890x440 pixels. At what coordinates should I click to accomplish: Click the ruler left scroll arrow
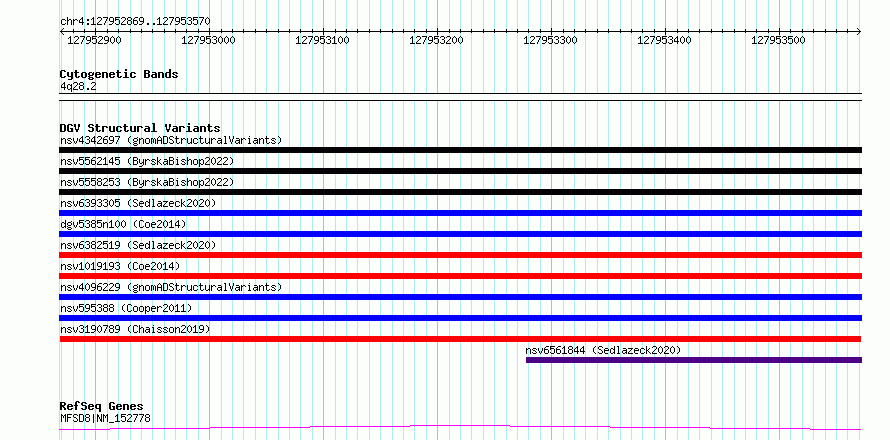[62, 32]
